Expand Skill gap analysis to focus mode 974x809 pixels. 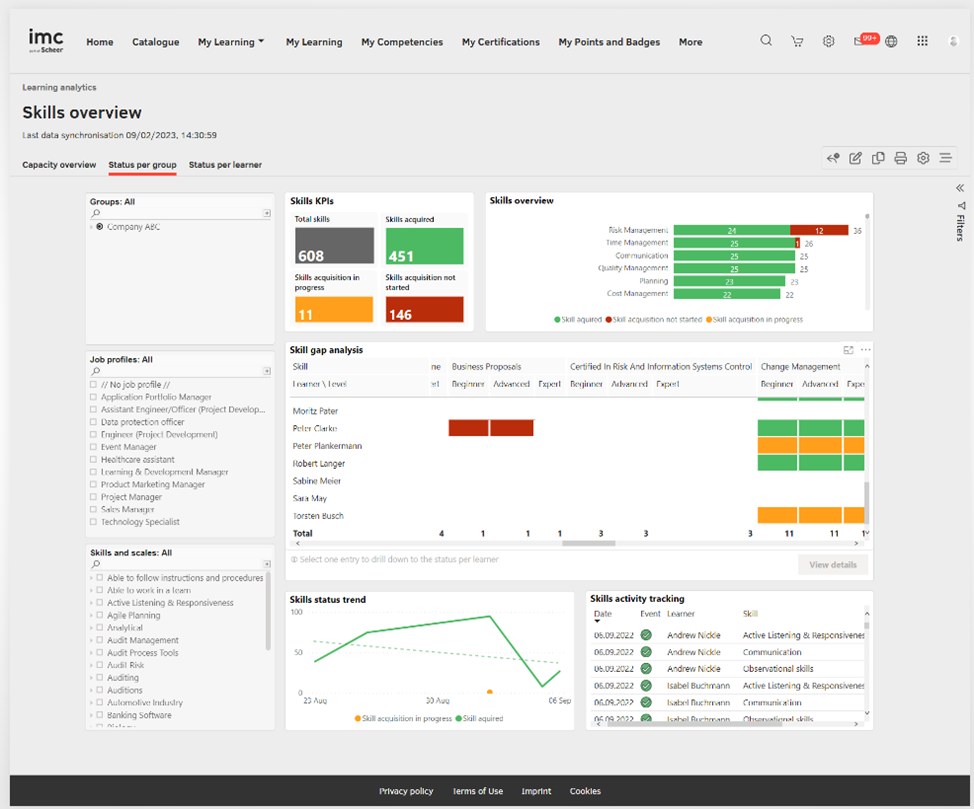[x=848, y=350]
